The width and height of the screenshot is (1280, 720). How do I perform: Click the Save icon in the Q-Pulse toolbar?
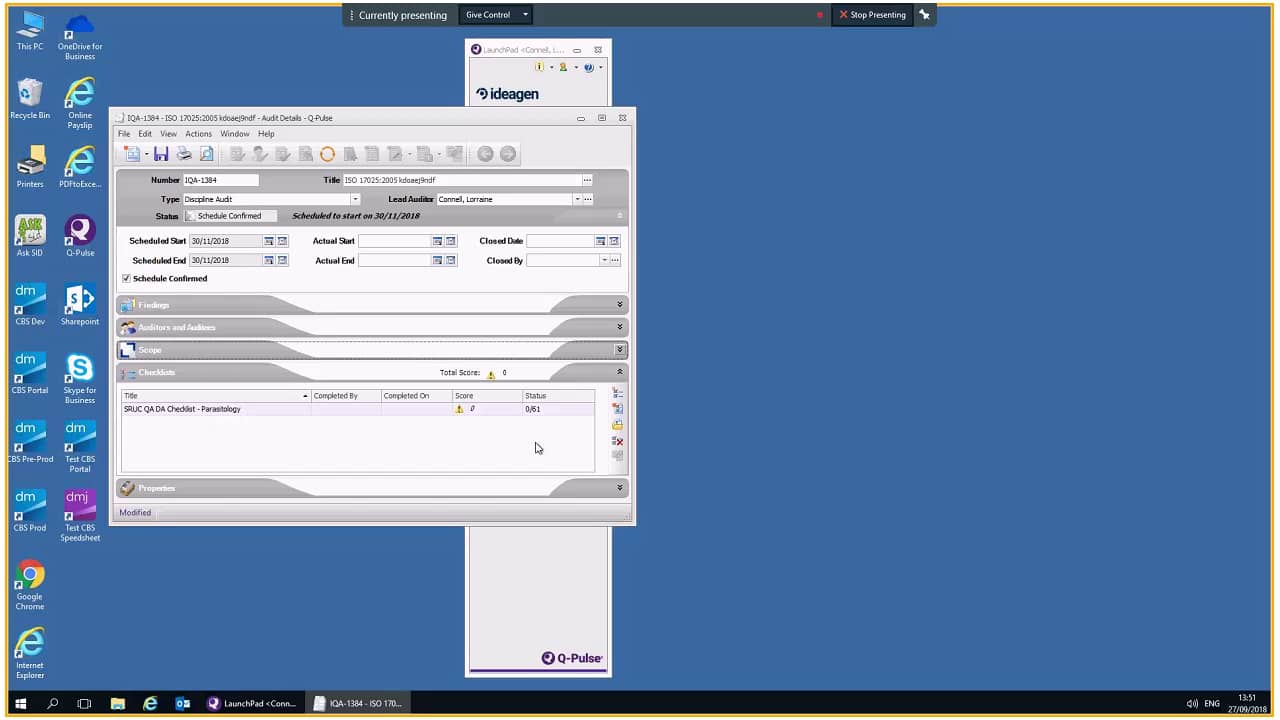[161, 154]
